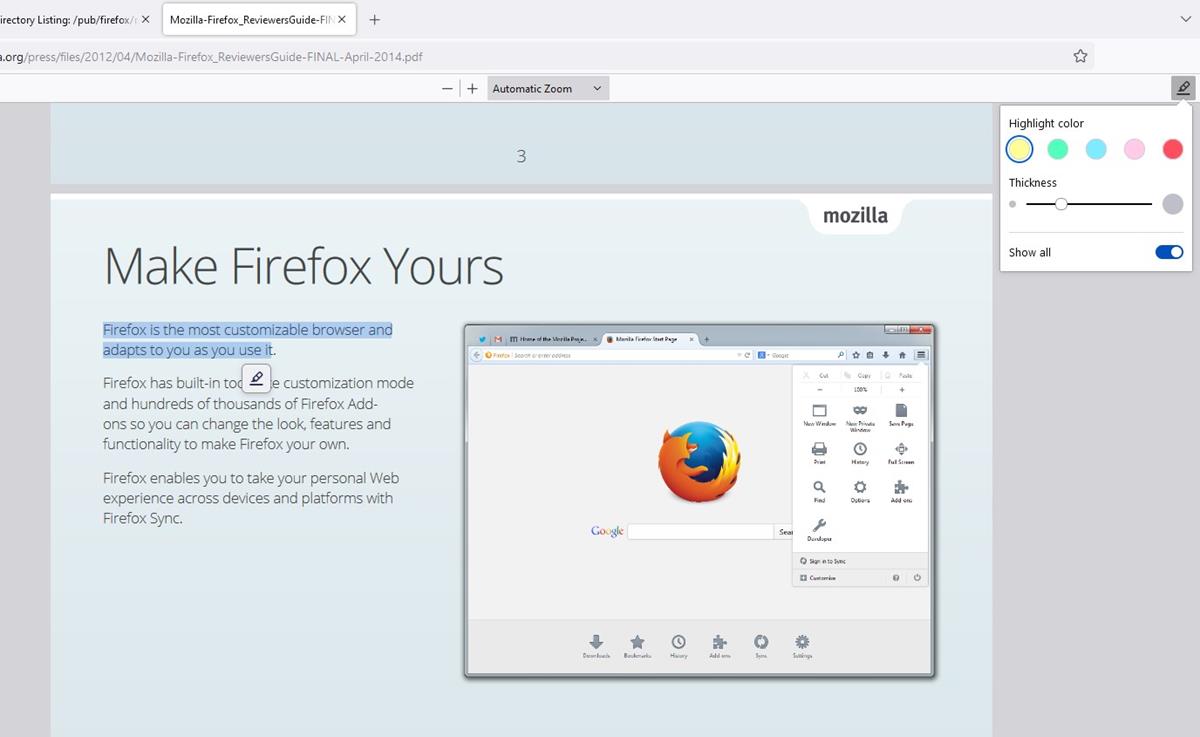
Task: Zoom in on the PDF document
Action: pyautogui.click(x=472, y=88)
